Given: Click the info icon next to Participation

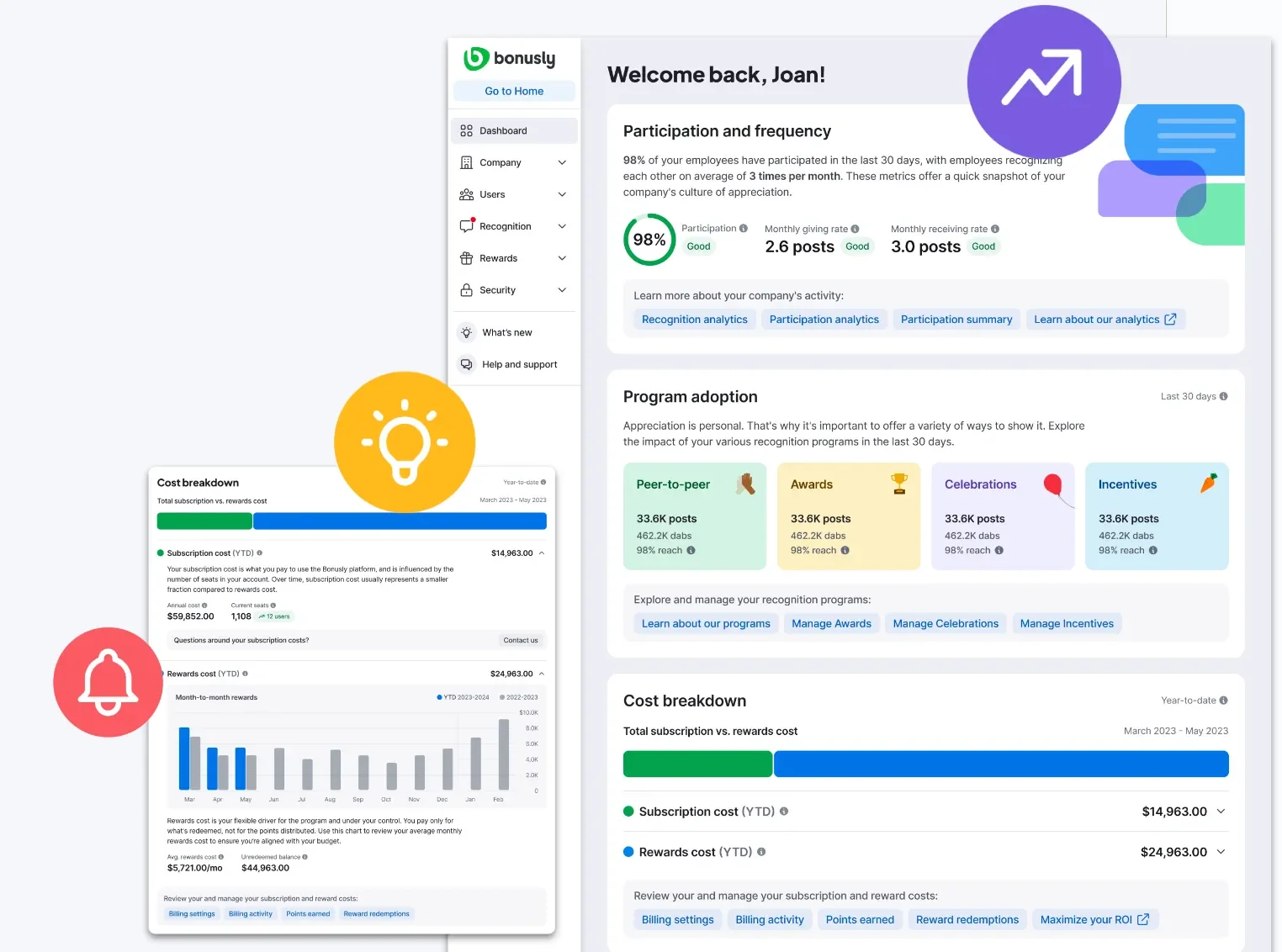Looking at the screenshot, I should [x=744, y=227].
